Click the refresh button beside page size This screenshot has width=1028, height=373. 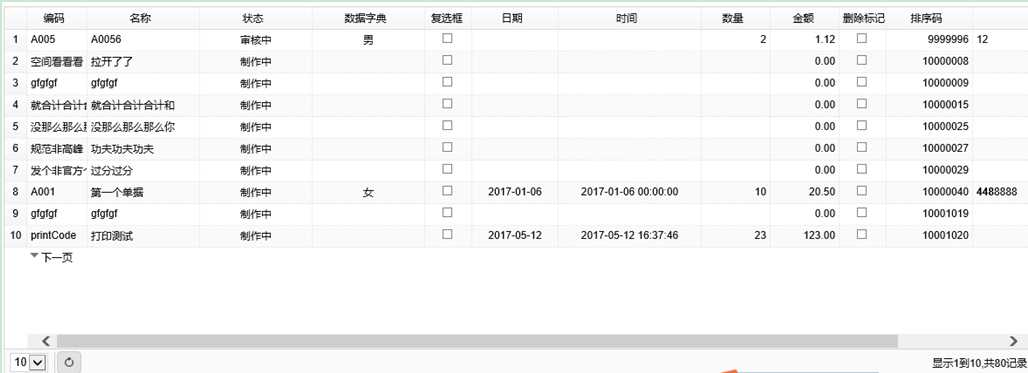[69, 362]
